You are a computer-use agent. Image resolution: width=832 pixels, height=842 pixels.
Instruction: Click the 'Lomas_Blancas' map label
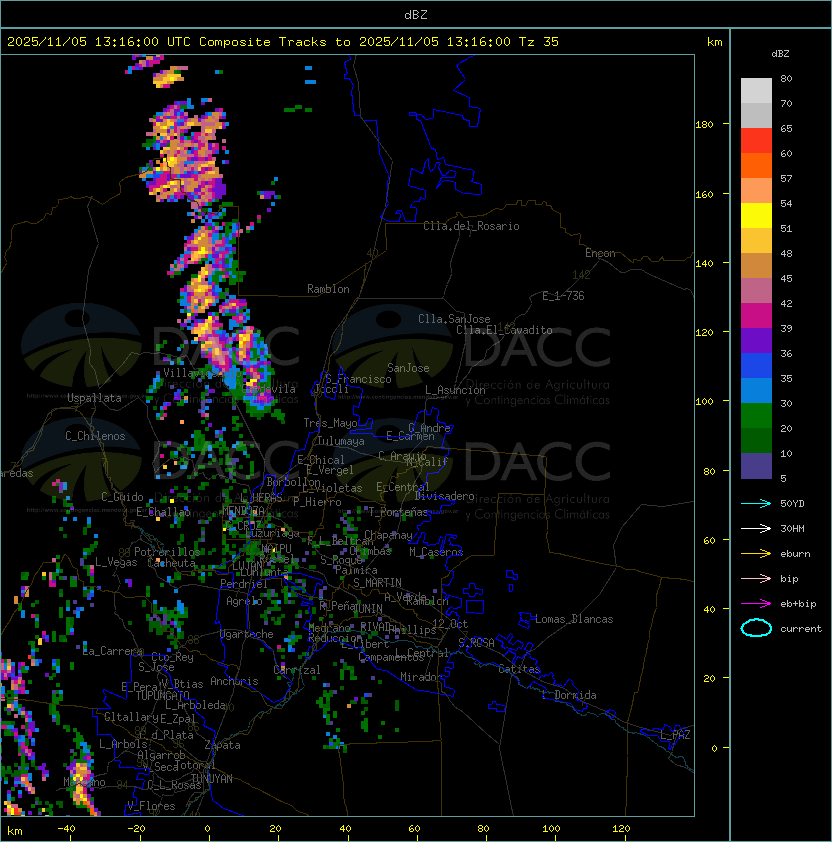pyautogui.click(x=574, y=619)
